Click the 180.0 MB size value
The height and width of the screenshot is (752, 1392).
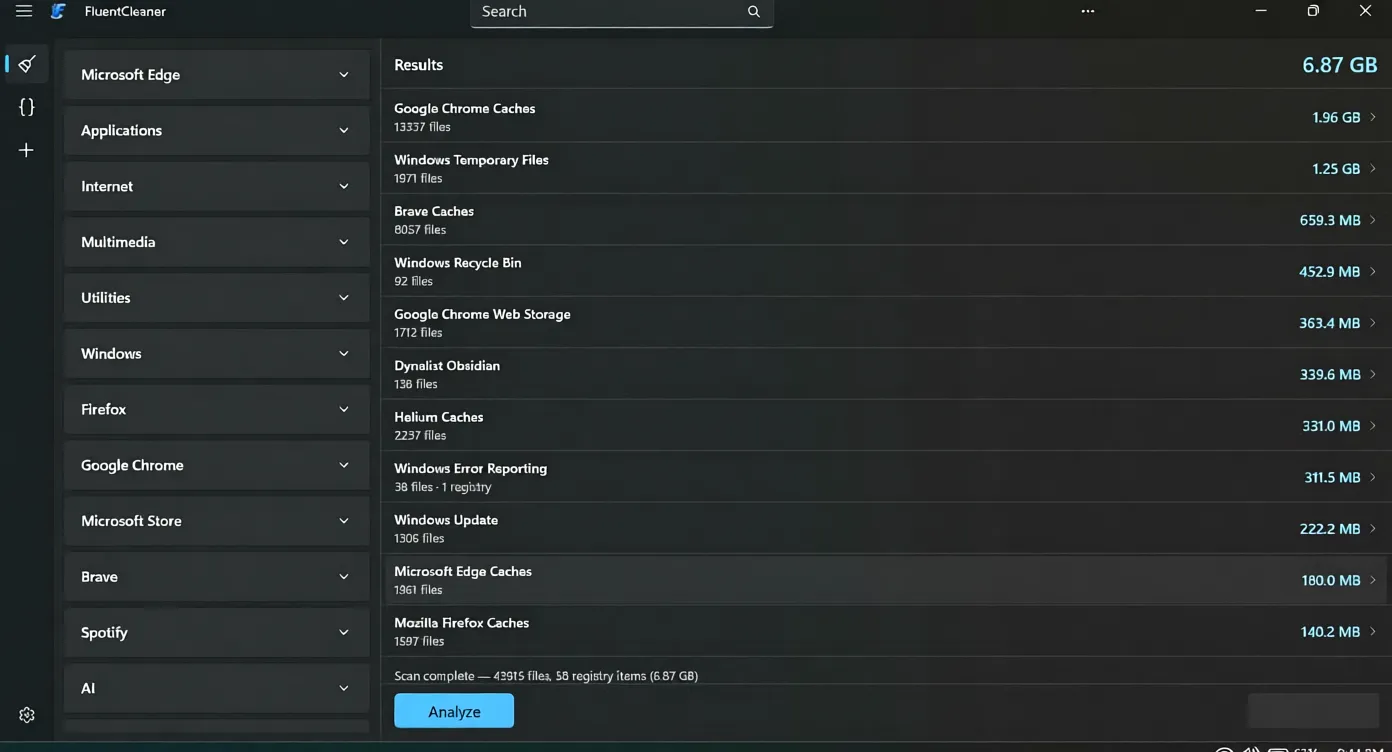1331,580
